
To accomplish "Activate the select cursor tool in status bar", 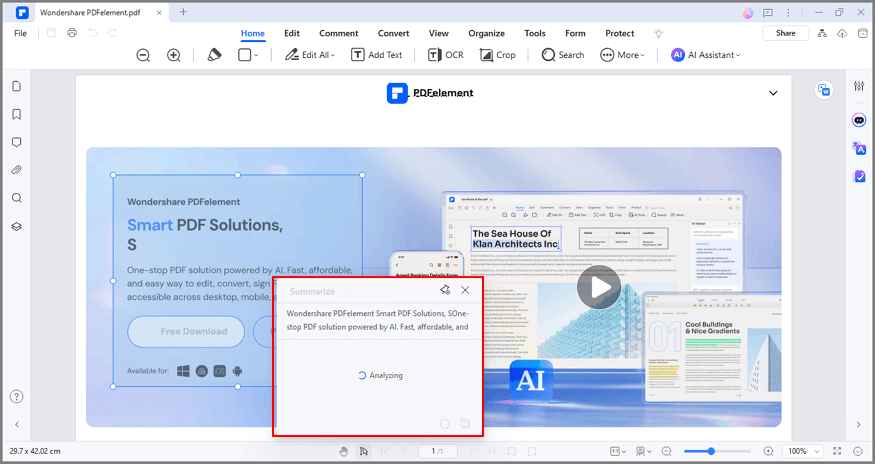I will click(363, 451).
